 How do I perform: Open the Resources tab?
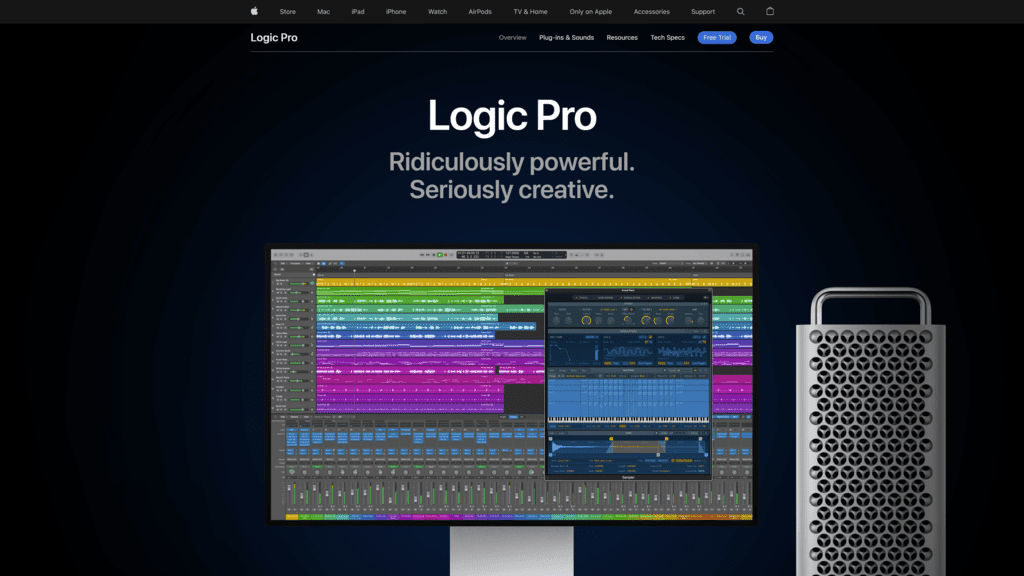(x=622, y=38)
